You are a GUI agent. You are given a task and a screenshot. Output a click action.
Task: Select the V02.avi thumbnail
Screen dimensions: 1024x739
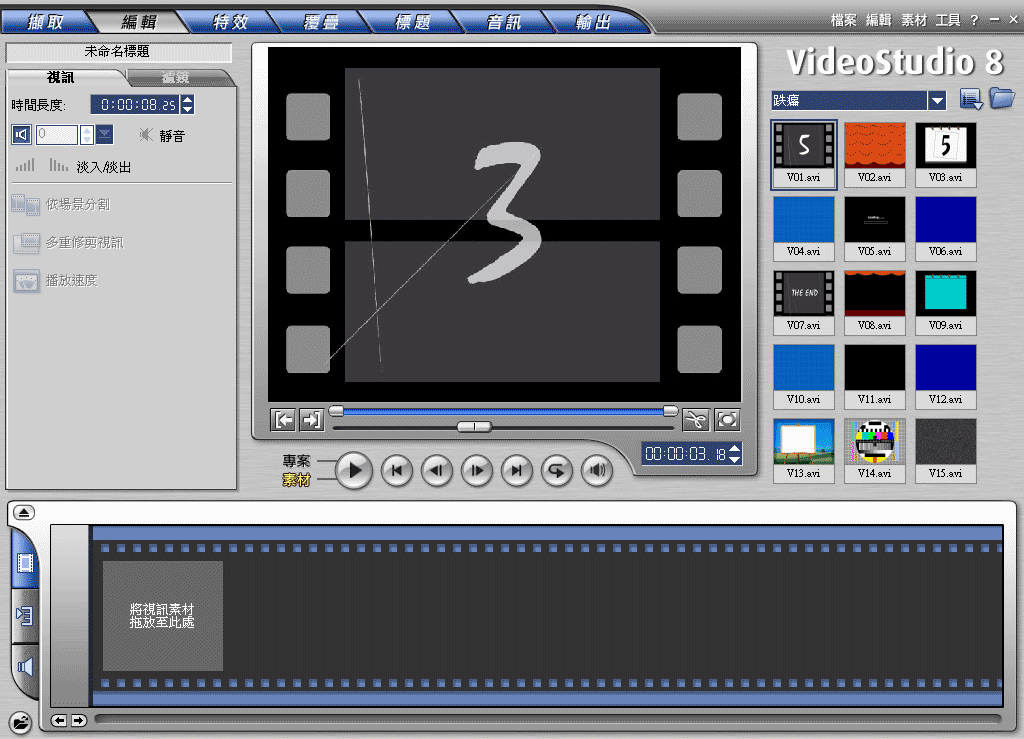(874, 154)
